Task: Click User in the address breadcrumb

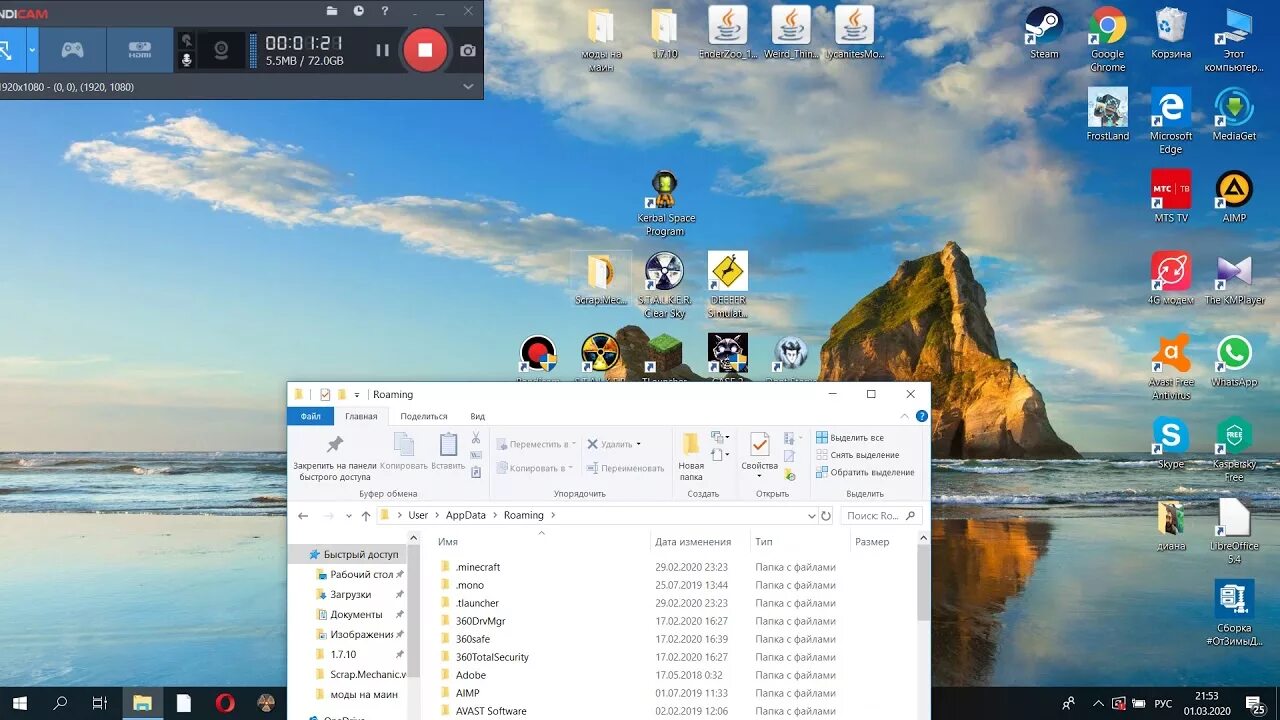Action: (x=418, y=516)
